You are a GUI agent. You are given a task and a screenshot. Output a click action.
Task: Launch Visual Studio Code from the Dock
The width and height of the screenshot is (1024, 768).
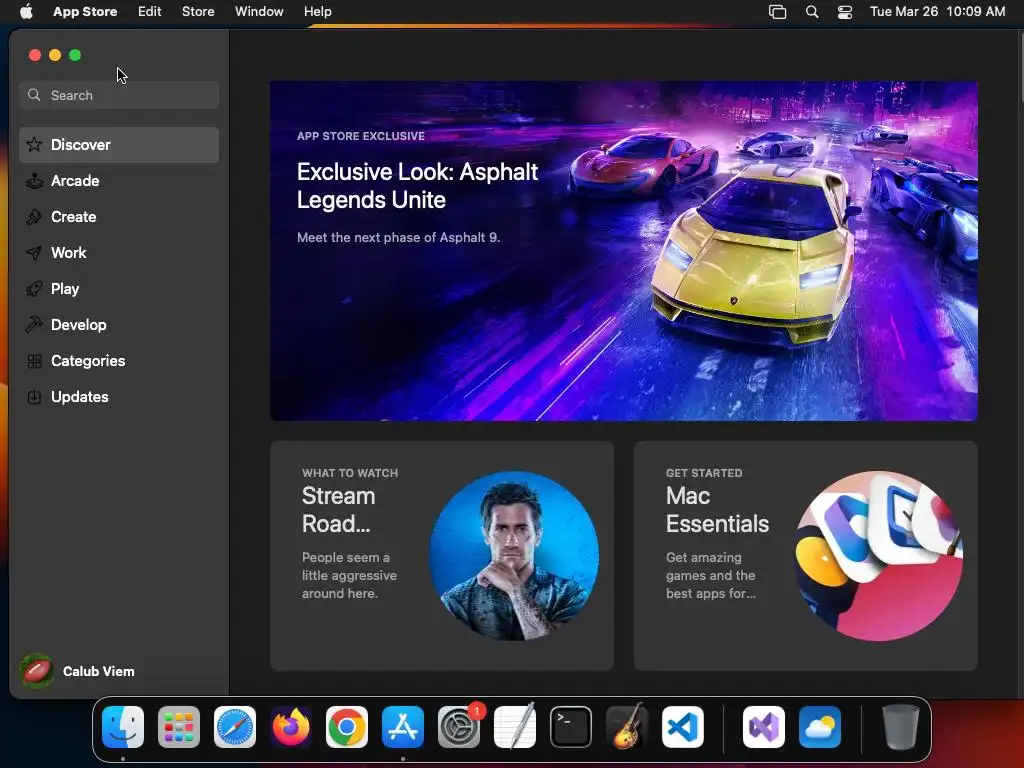pyautogui.click(x=682, y=727)
